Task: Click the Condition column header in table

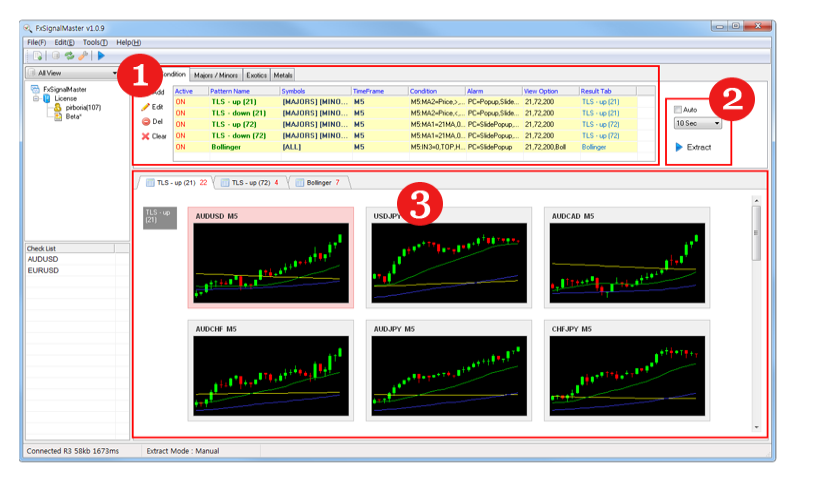Action: click(x=437, y=91)
